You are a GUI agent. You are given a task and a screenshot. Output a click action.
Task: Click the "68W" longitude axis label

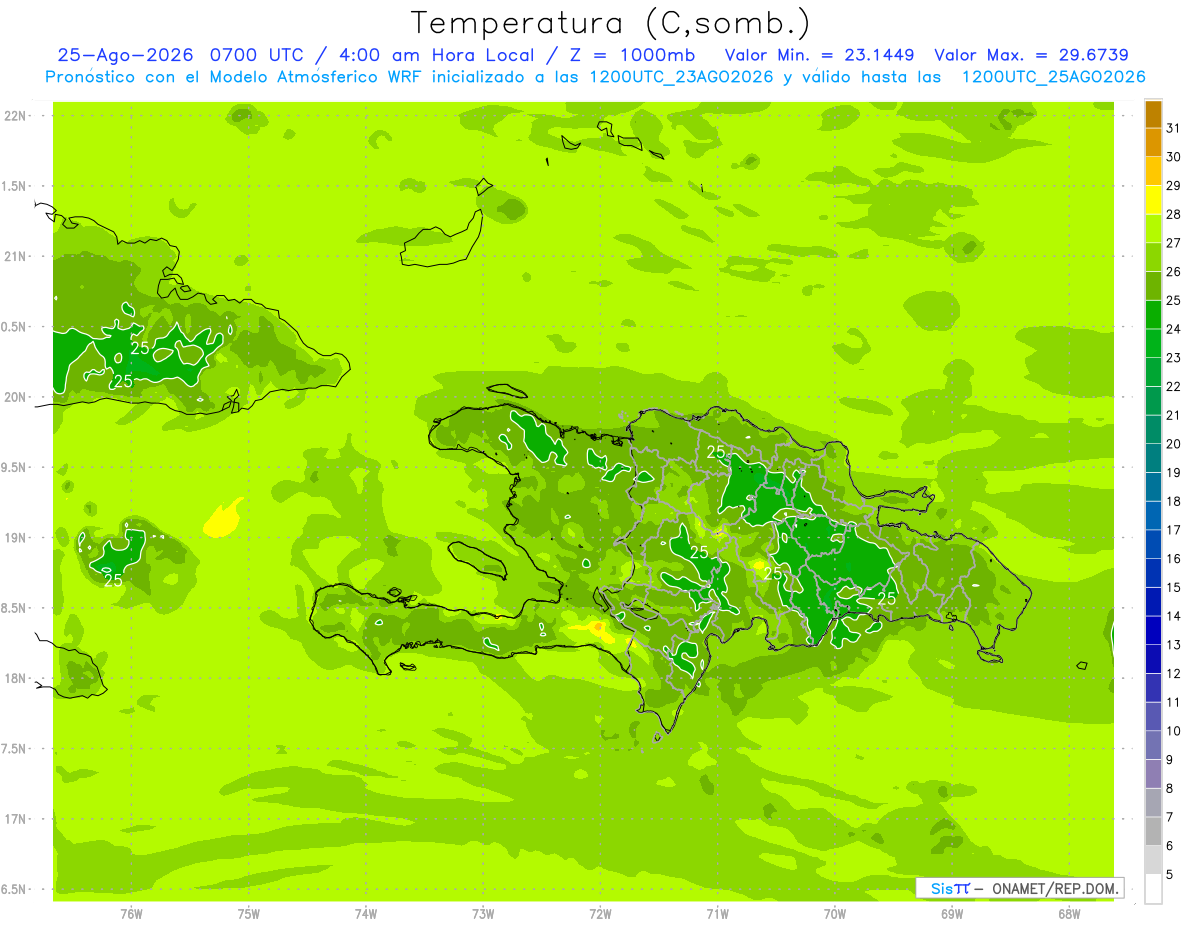coord(1069,913)
